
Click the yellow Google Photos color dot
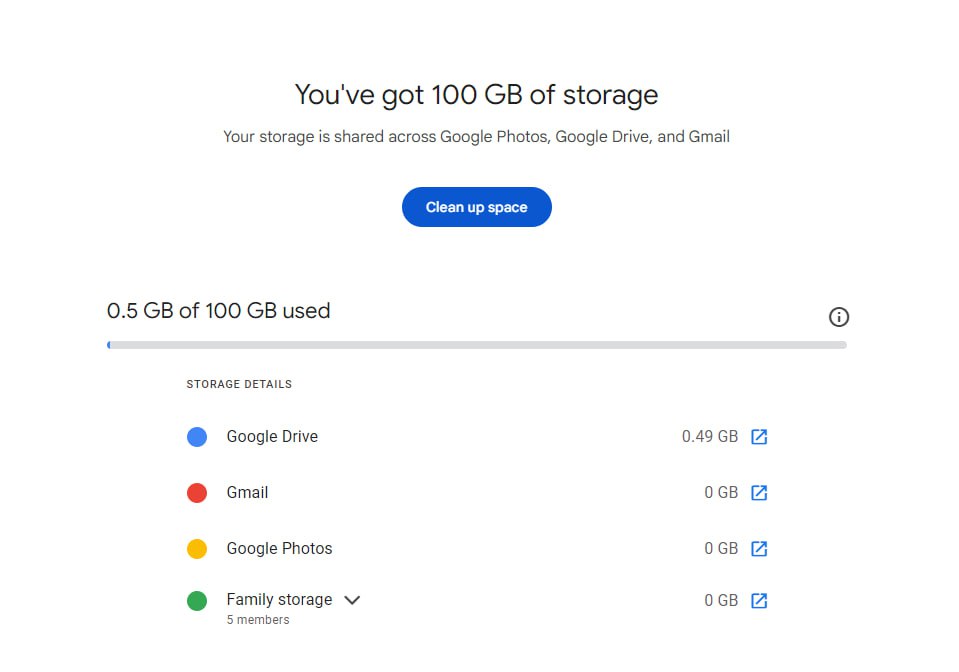(x=197, y=548)
